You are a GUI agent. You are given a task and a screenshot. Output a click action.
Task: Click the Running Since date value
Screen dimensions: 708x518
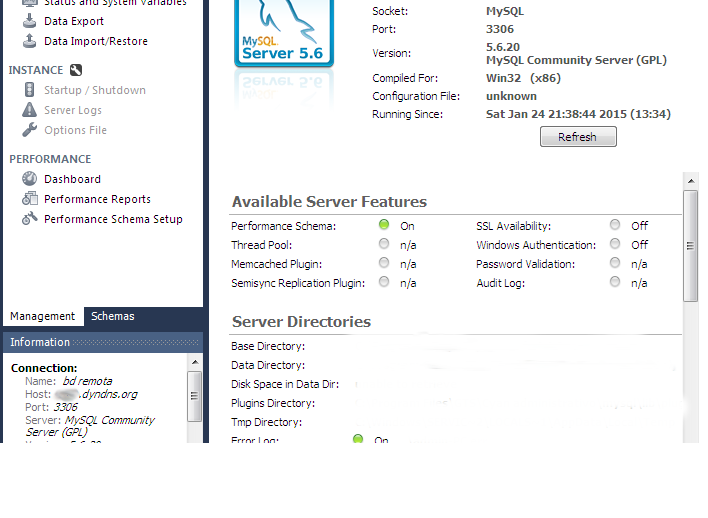(x=578, y=114)
